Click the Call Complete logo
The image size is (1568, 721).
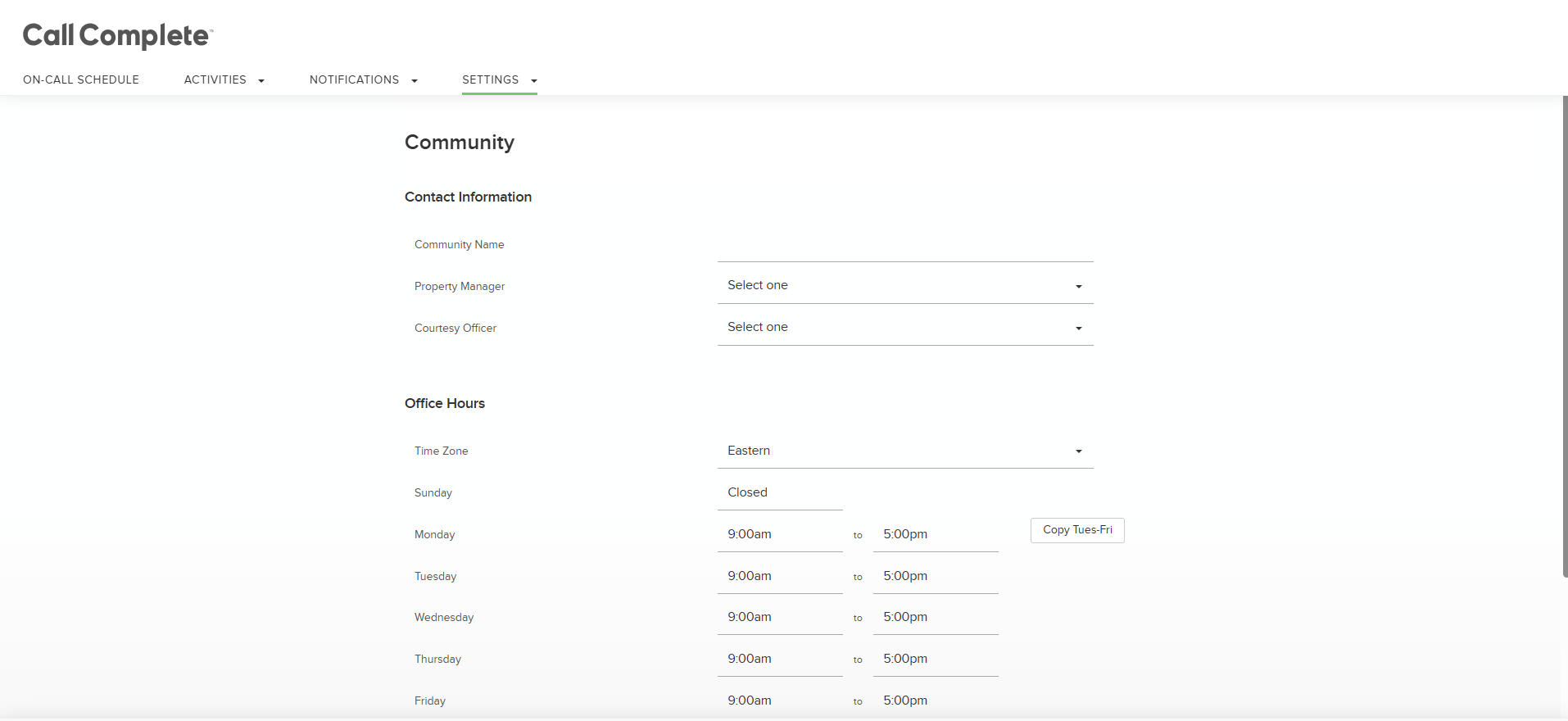[118, 35]
